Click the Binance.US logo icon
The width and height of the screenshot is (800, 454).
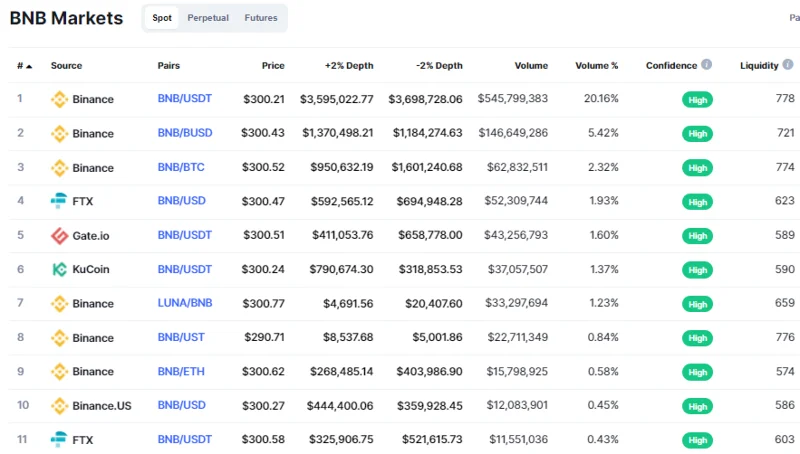tap(59, 406)
